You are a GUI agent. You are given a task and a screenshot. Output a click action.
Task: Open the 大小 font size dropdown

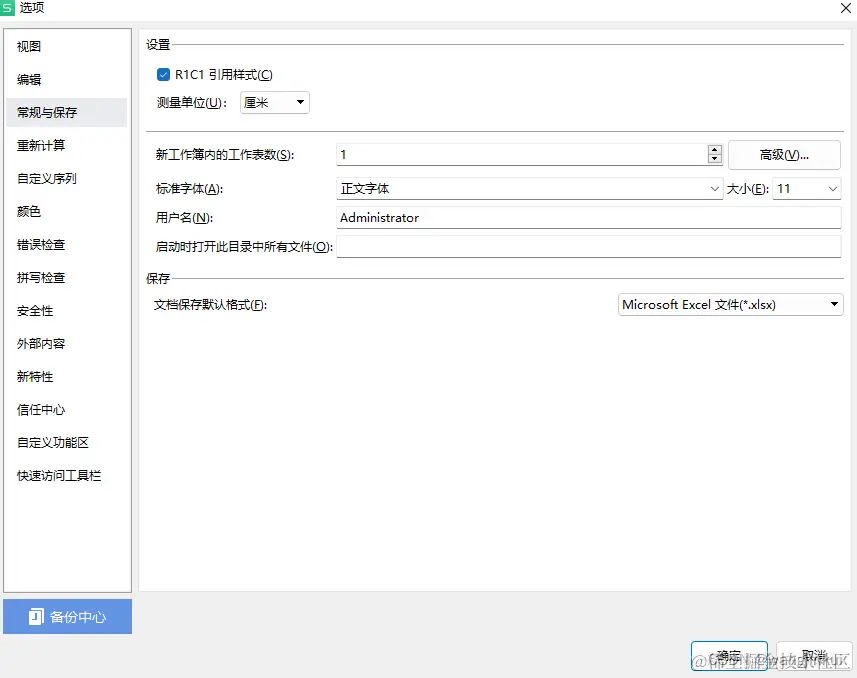pos(807,189)
